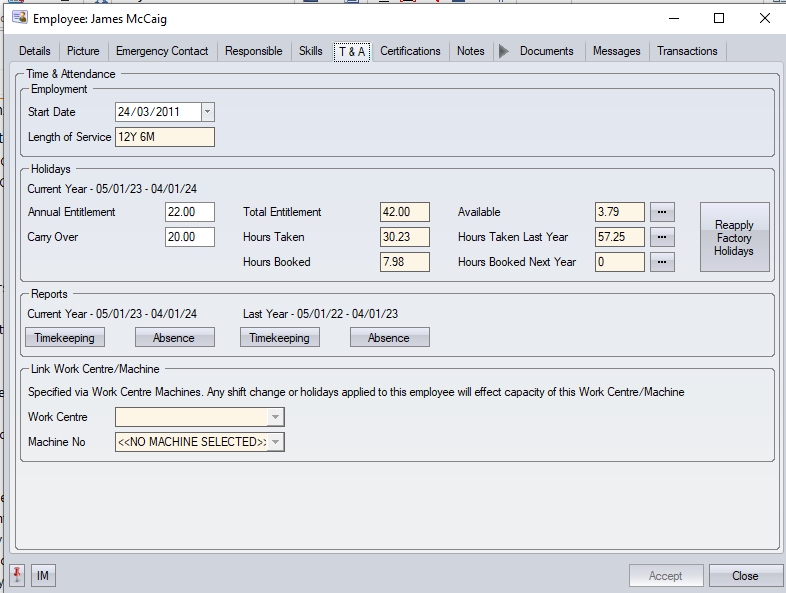Open the ellipsis button next to Available

tap(662, 212)
